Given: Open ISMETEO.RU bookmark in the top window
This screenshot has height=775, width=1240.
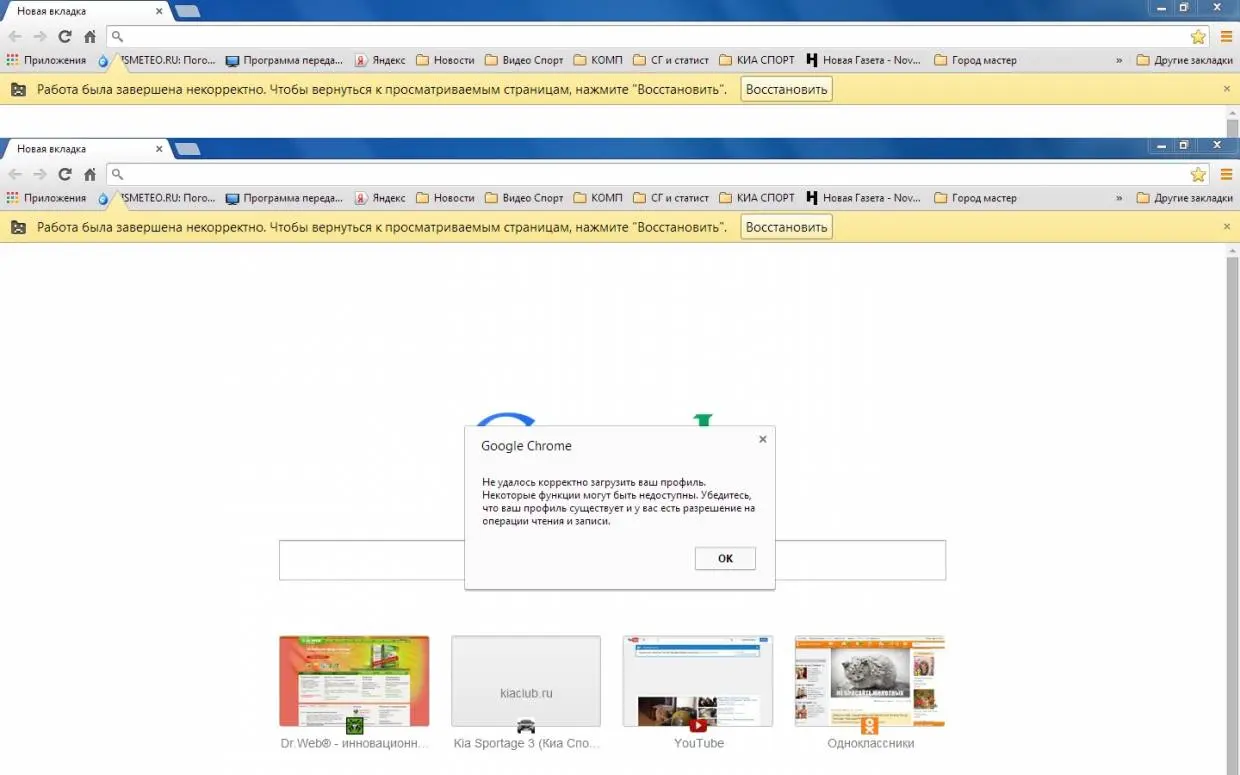Looking at the screenshot, I should [x=157, y=60].
